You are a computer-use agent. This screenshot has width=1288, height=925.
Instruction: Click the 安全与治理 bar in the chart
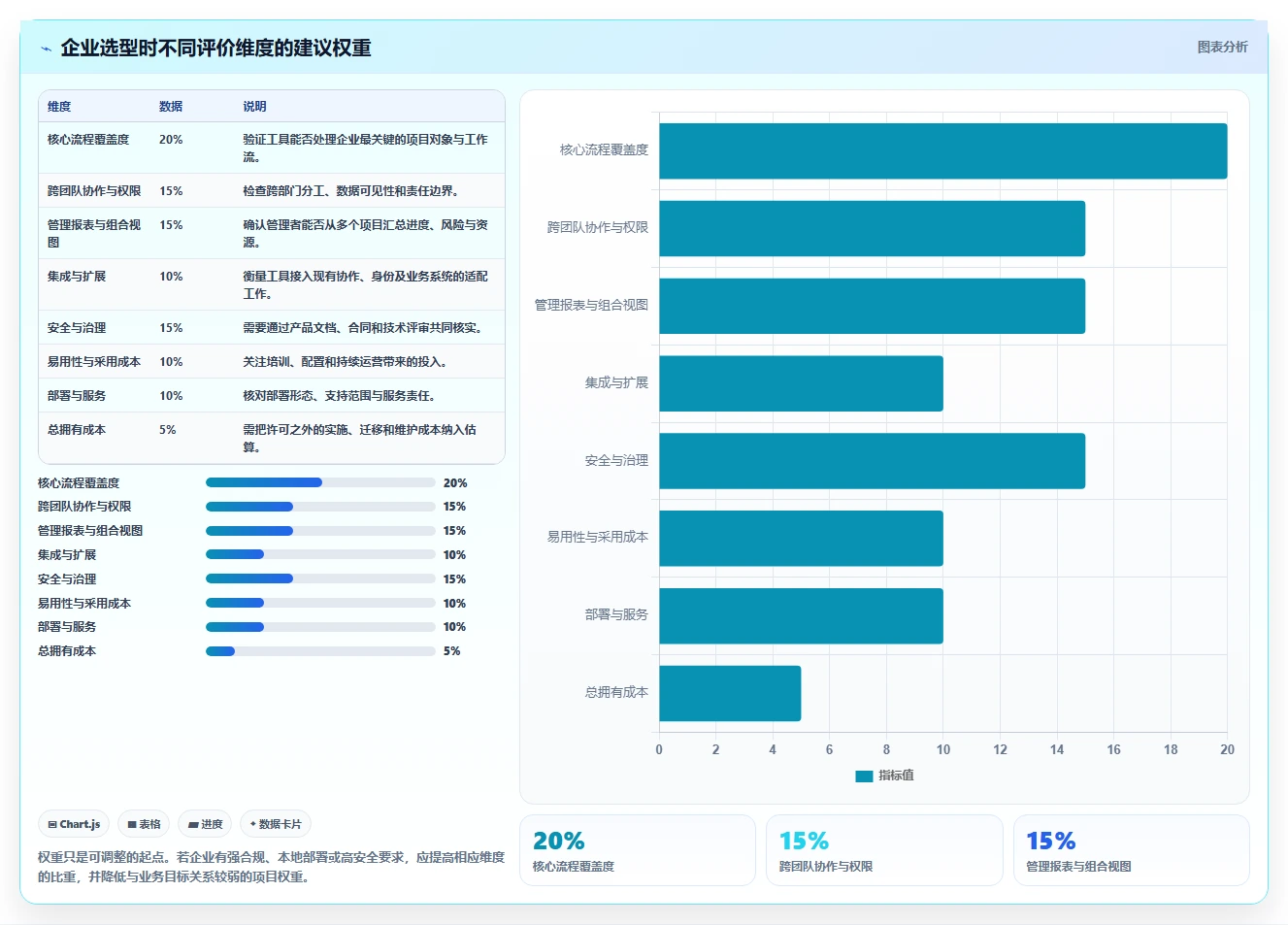click(x=873, y=461)
